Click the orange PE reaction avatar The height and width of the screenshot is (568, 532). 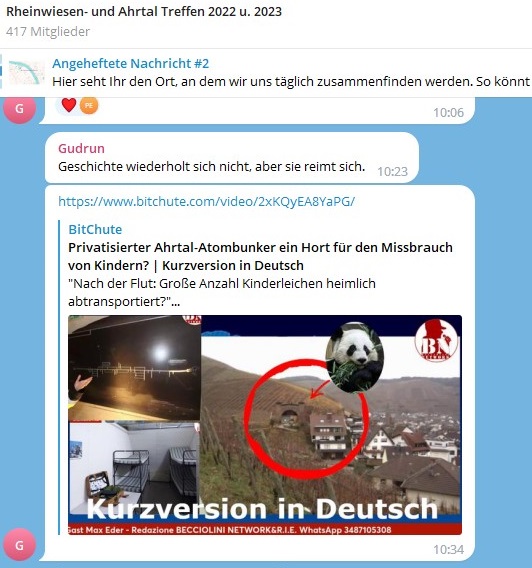click(x=89, y=105)
